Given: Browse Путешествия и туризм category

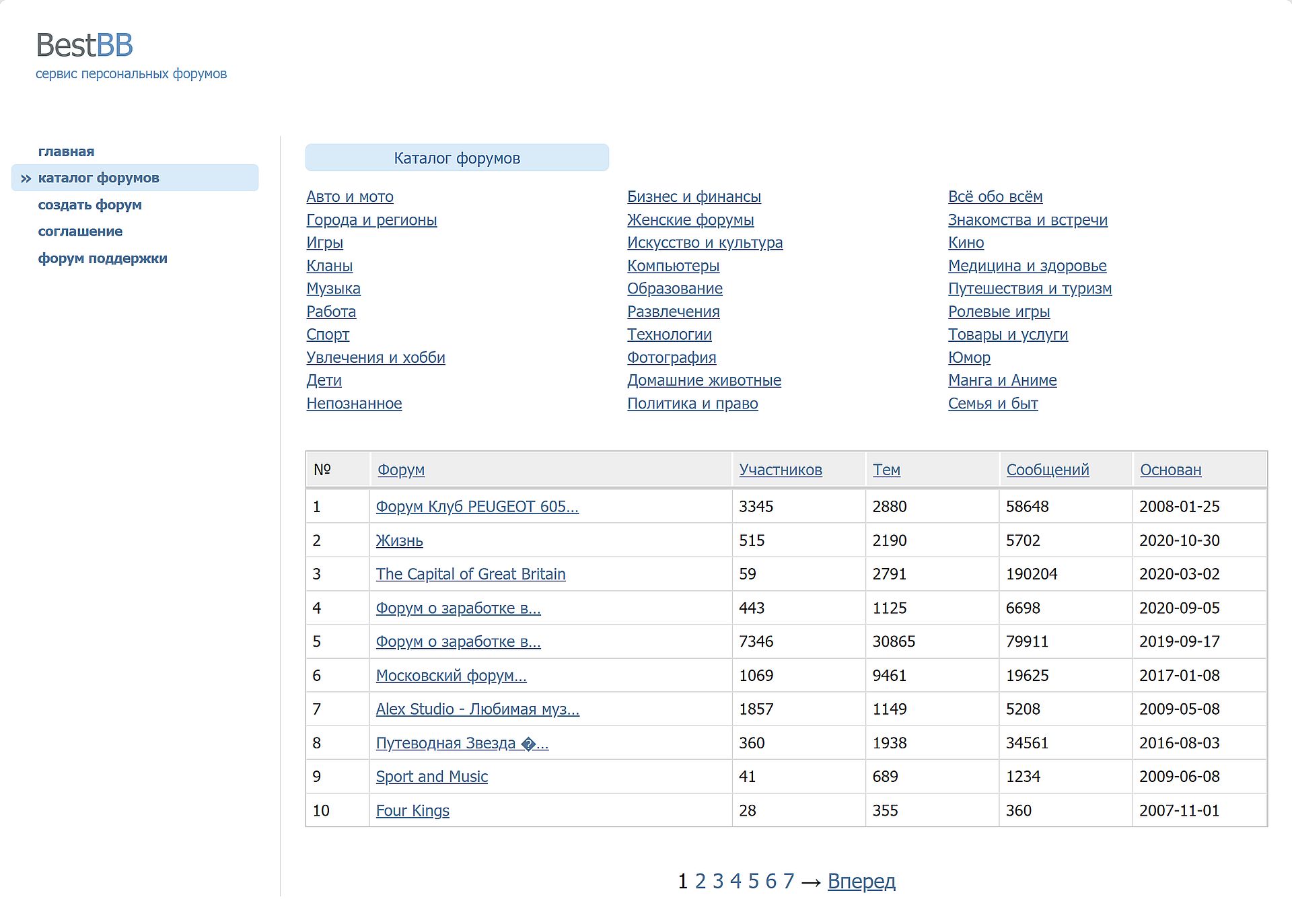Looking at the screenshot, I should click(1030, 289).
